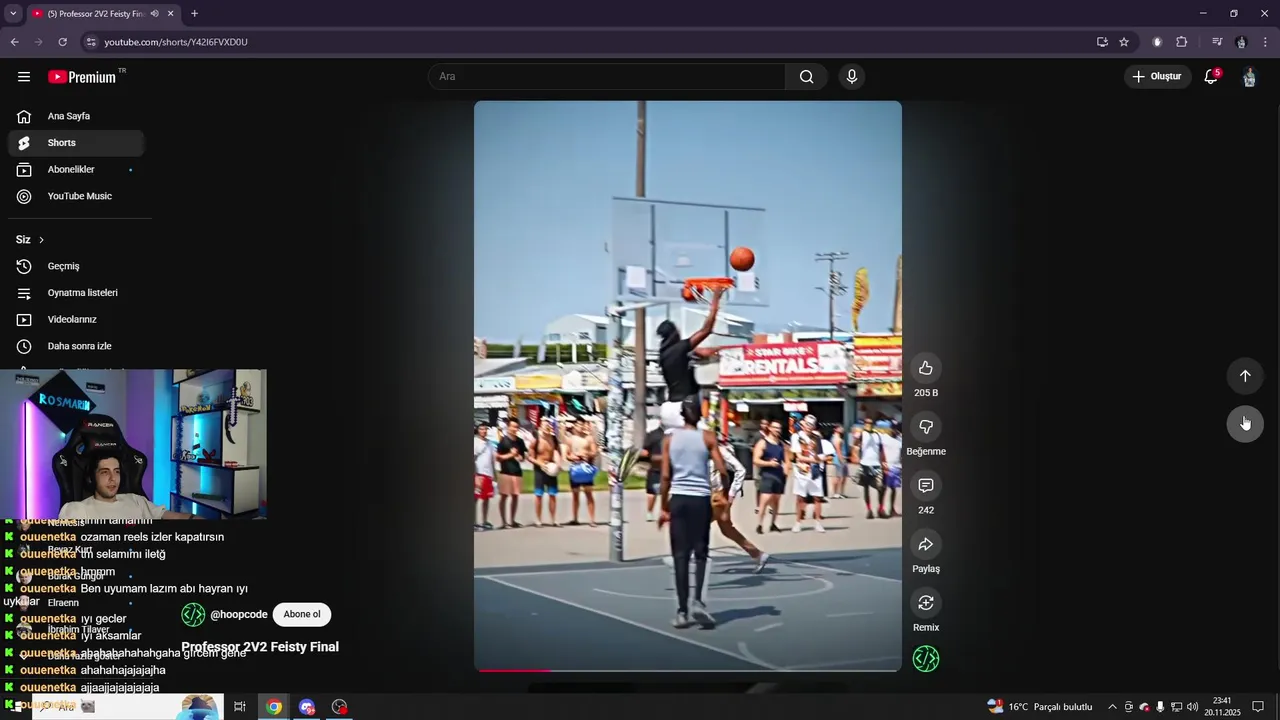This screenshot has width=1280, height=720.
Task: View site information icon in address bar
Action: (x=91, y=42)
